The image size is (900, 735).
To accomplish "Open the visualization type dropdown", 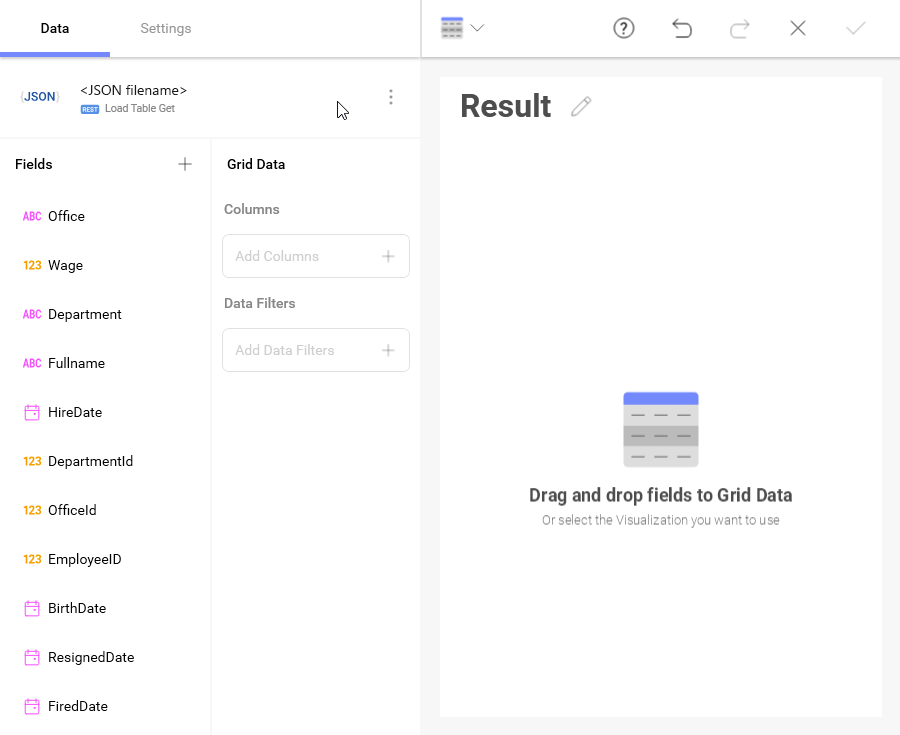I will 462,28.
